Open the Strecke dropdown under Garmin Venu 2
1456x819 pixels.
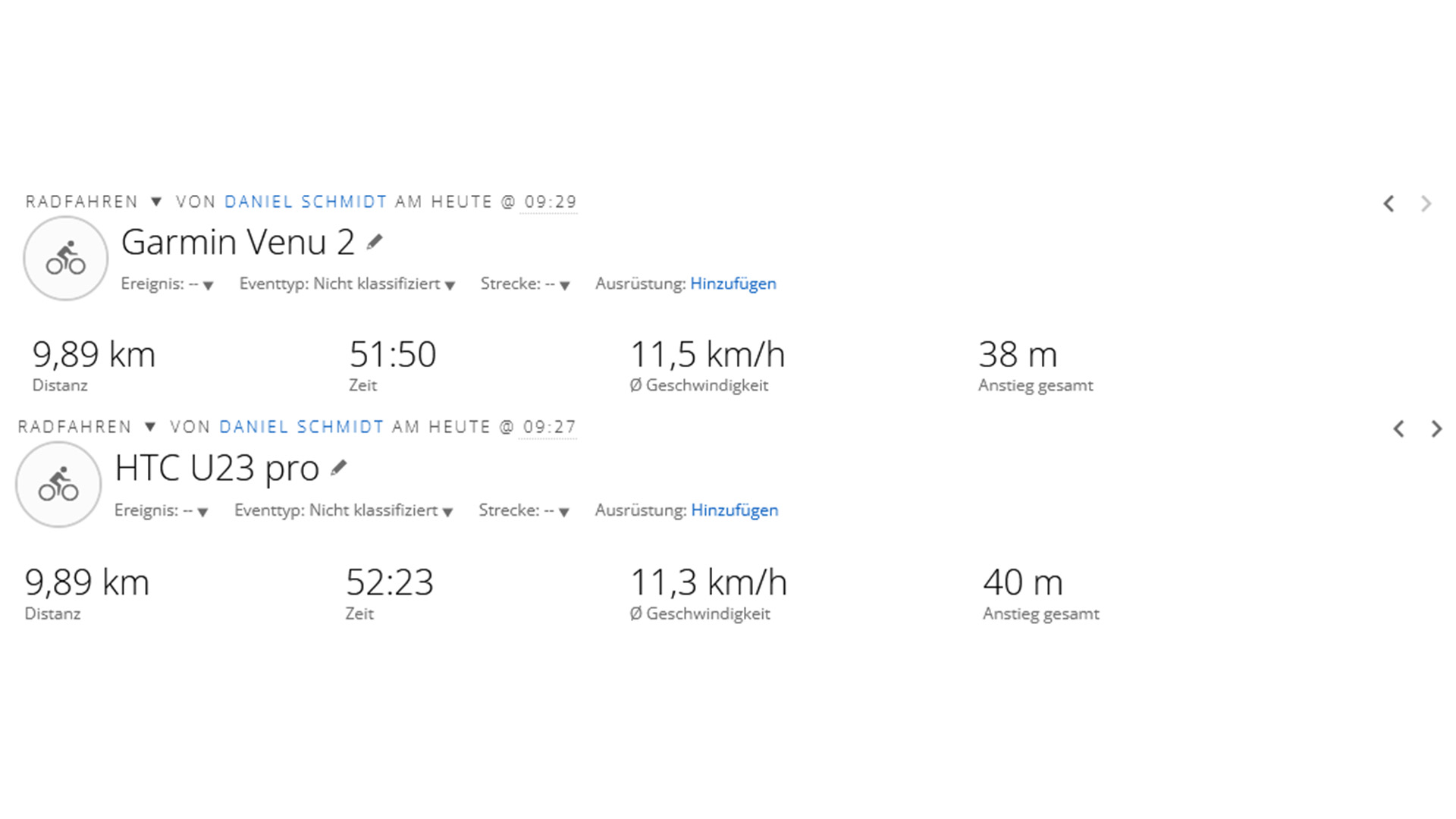tap(564, 285)
